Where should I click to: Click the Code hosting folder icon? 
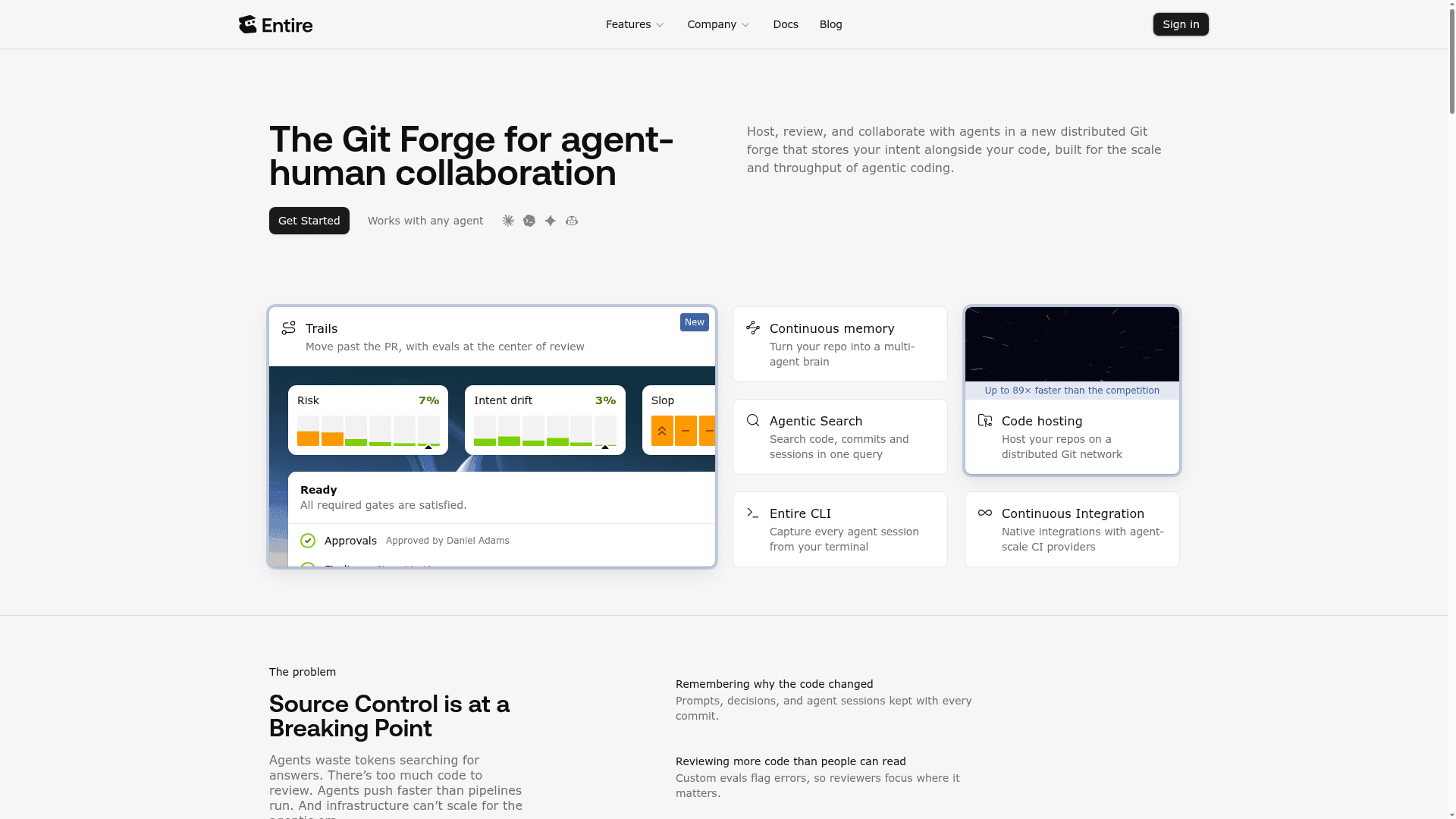tap(985, 420)
